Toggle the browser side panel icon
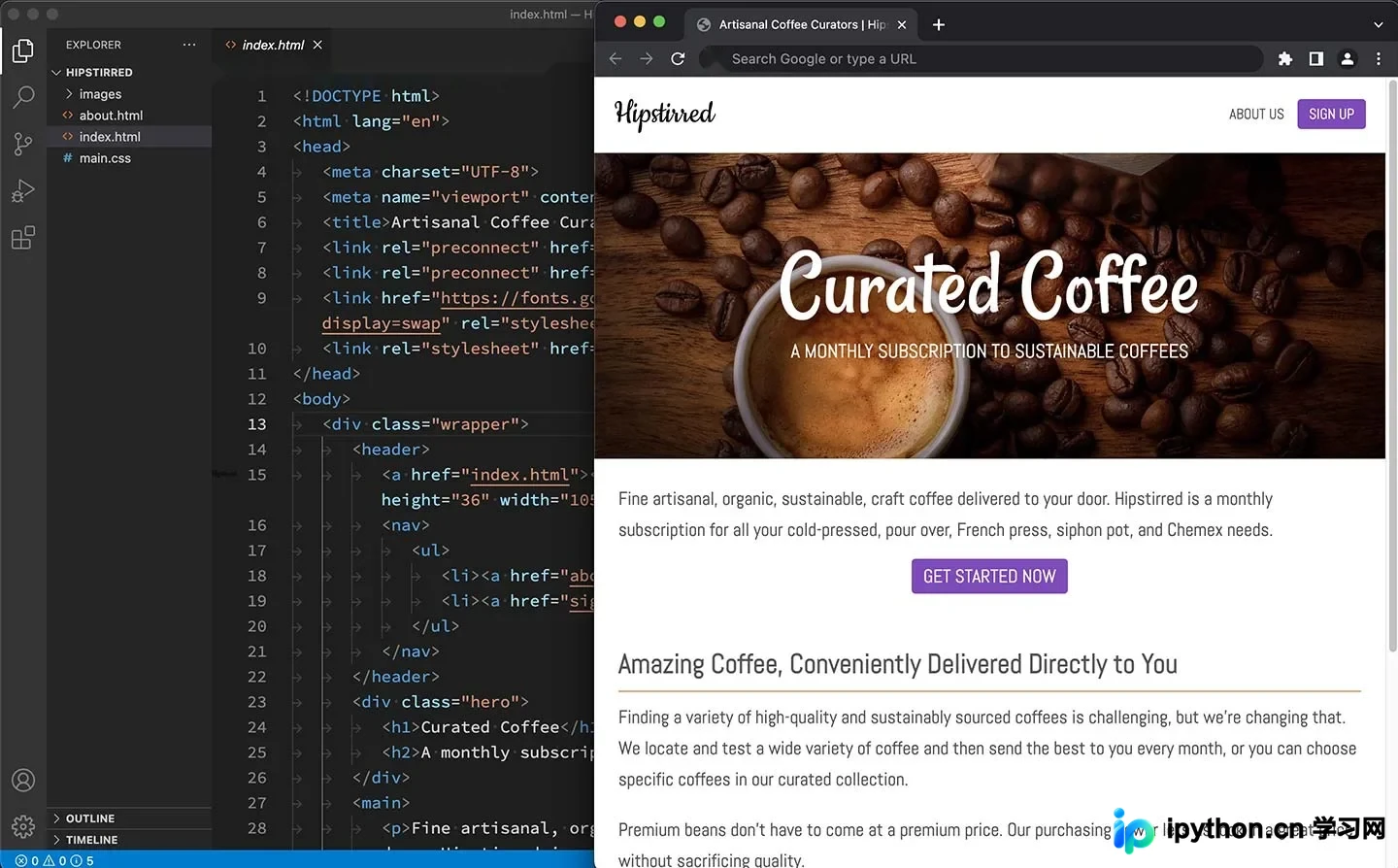Viewport: 1398px width, 868px height. coord(1316,58)
